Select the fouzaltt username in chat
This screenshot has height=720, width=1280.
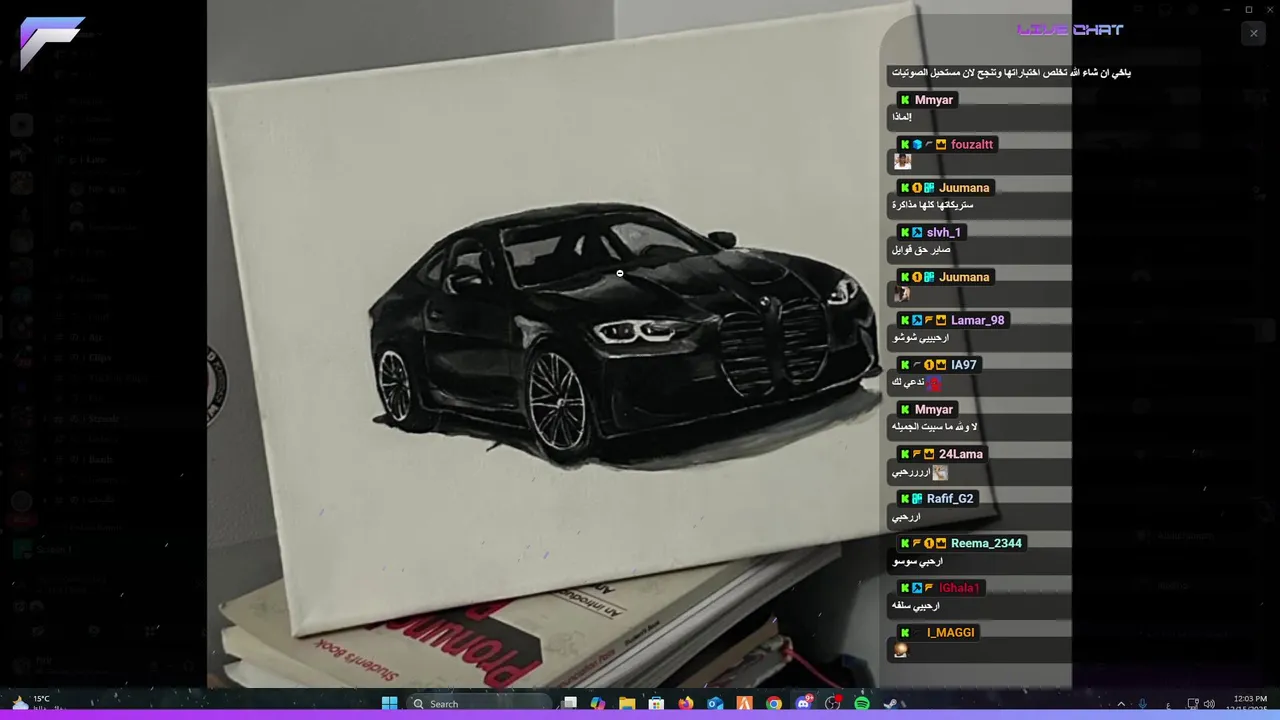972,145
